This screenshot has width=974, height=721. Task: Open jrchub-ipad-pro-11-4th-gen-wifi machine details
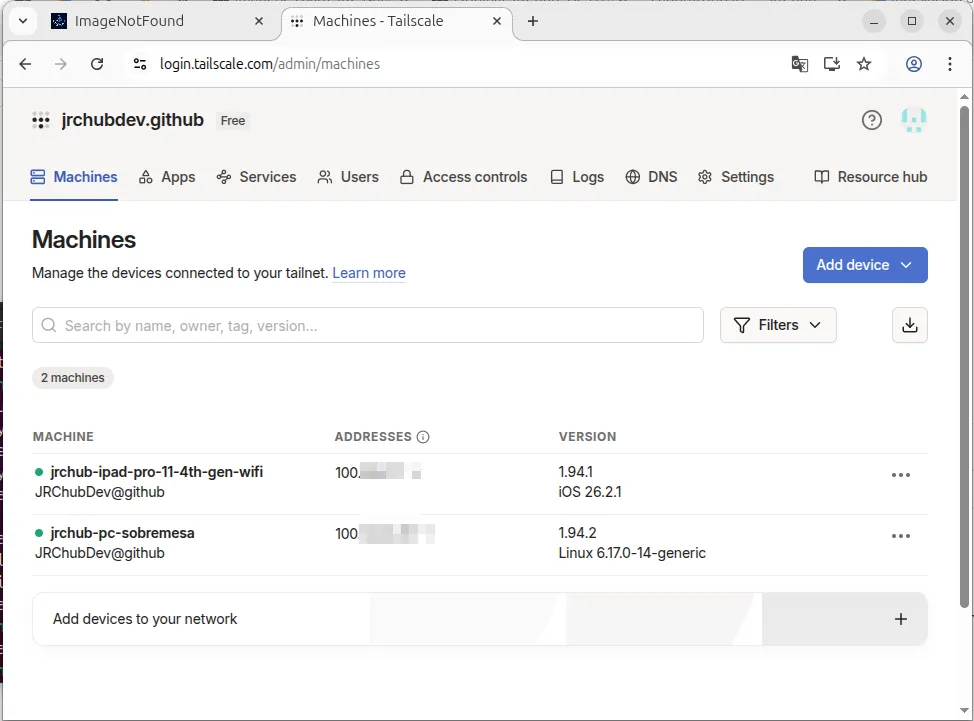pos(157,472)
